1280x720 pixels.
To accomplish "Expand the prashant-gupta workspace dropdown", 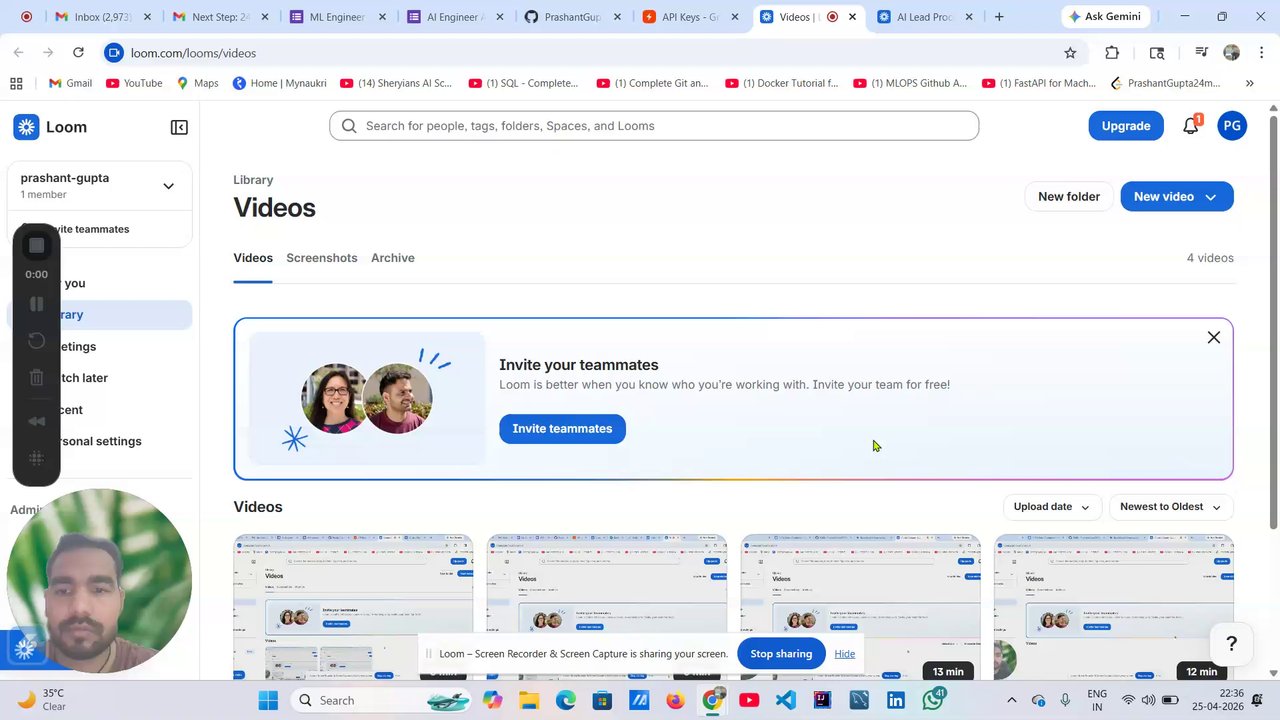I will pyautogui.click(x=168, y=186).
